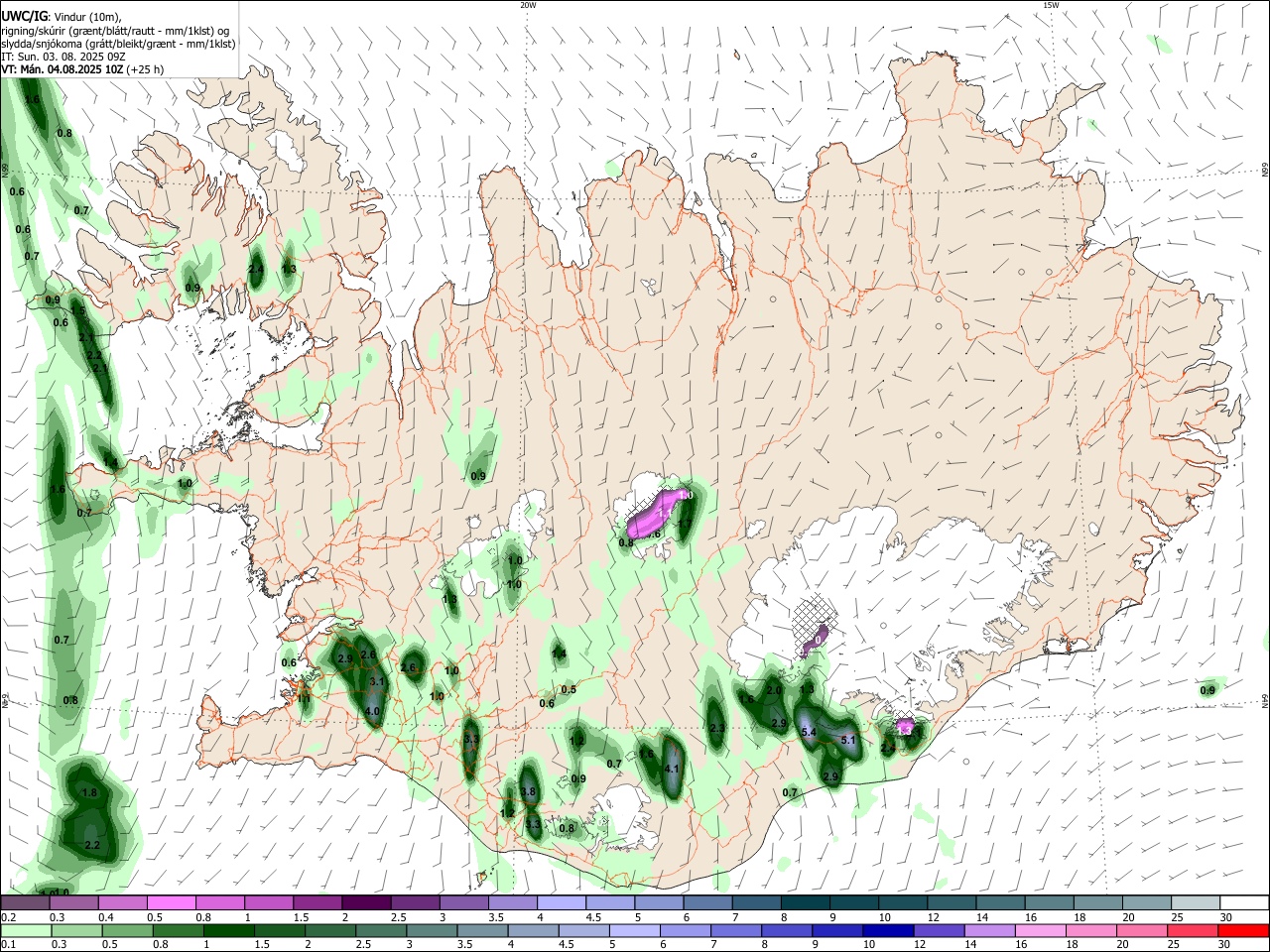The image size is (1270, 952).
Task: Click the 5.1 precipitation value on the map
Action: (848, 740)
